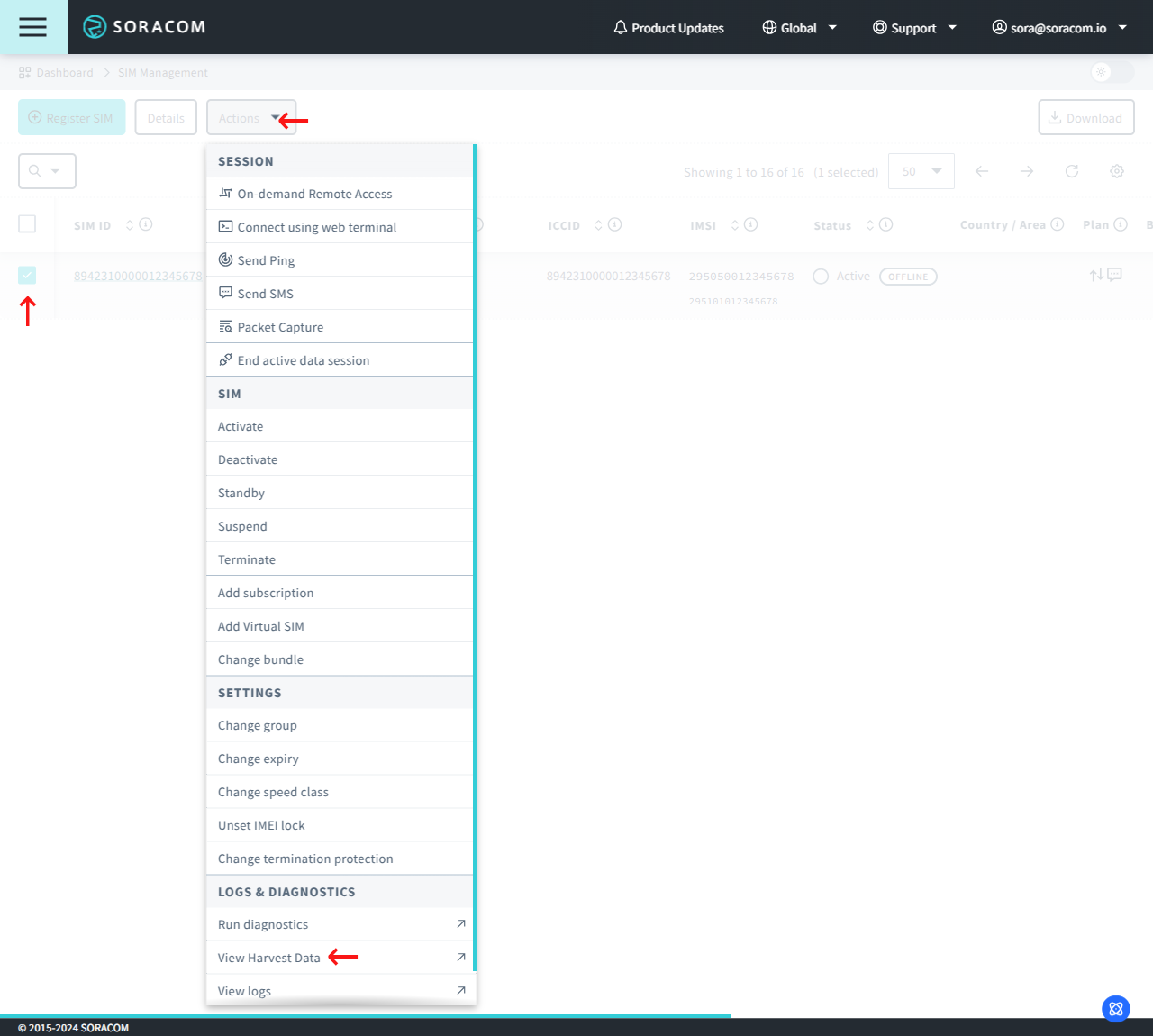
Task: Click the search filter box
Action: (47, 171)
